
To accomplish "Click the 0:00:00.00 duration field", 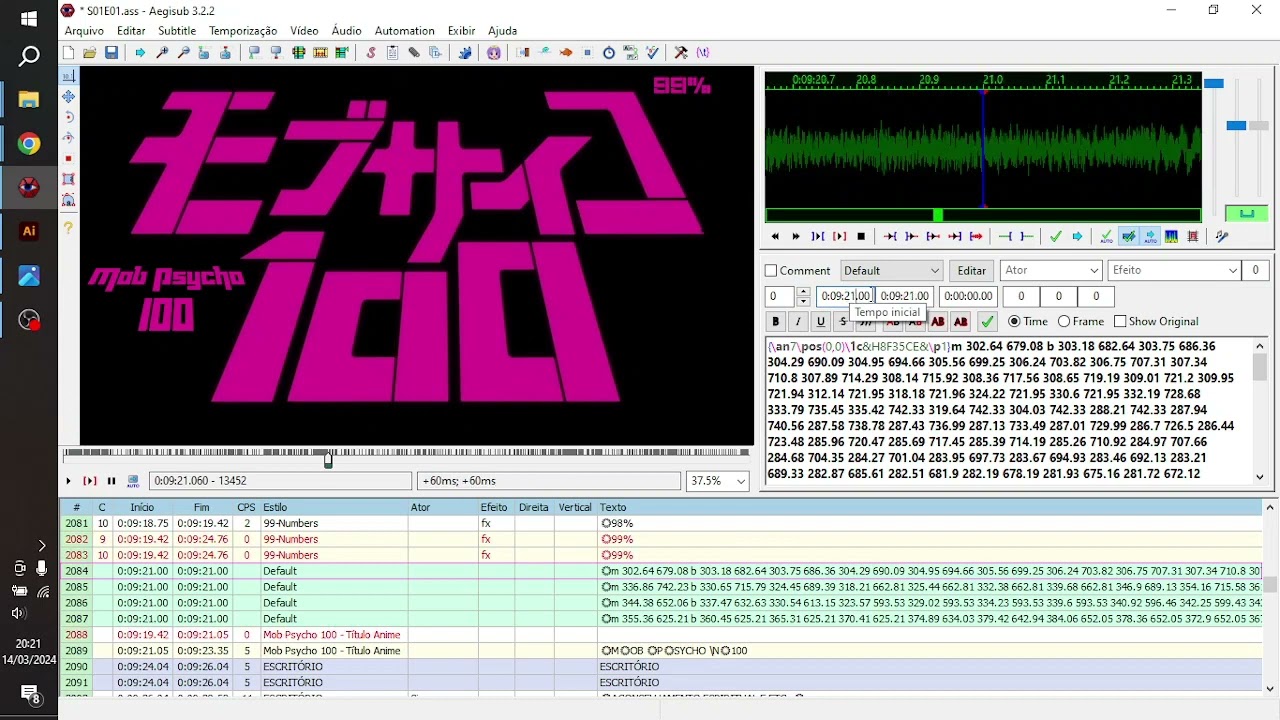I will pos(968,296).
